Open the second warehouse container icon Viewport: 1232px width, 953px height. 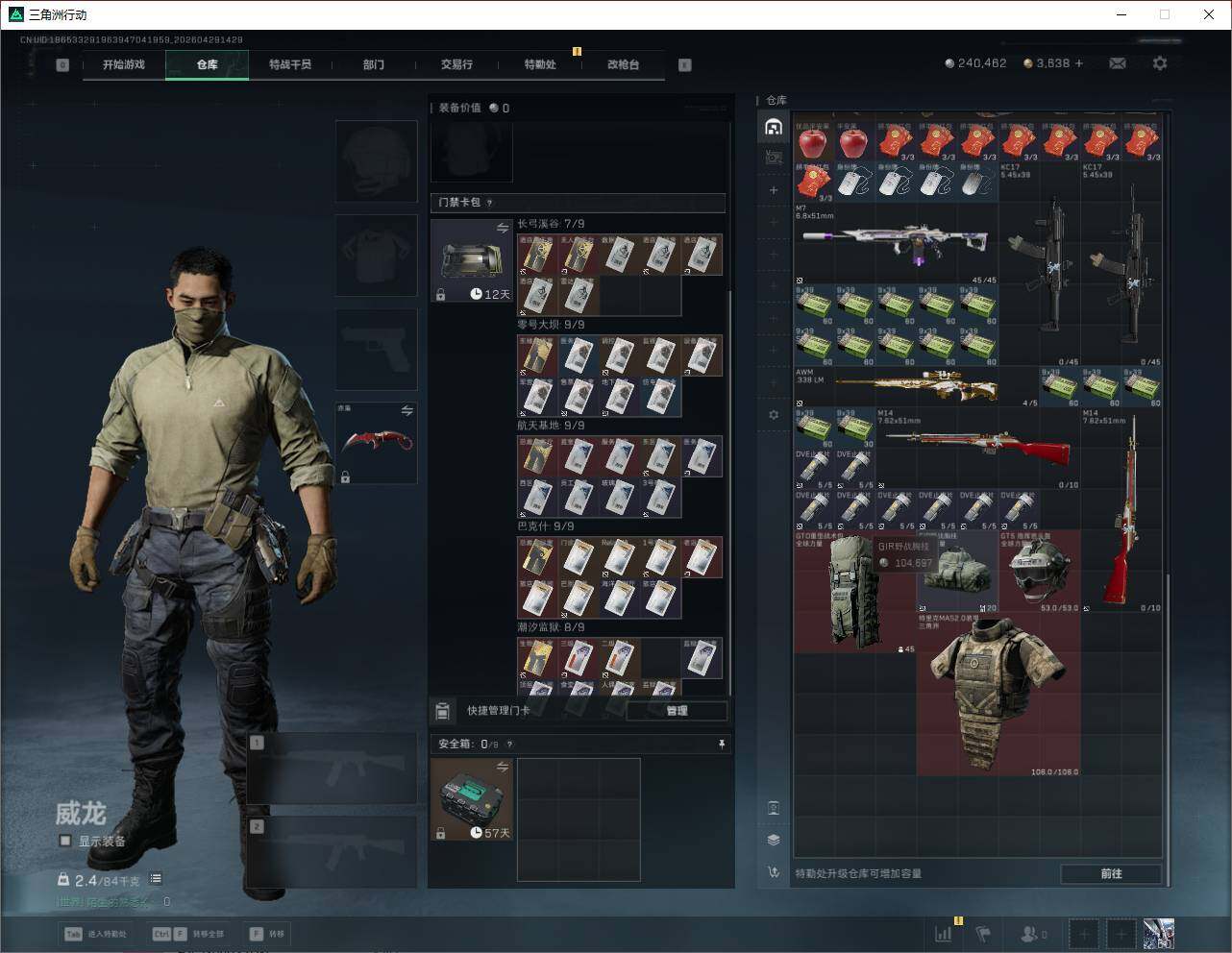[774, 158]
